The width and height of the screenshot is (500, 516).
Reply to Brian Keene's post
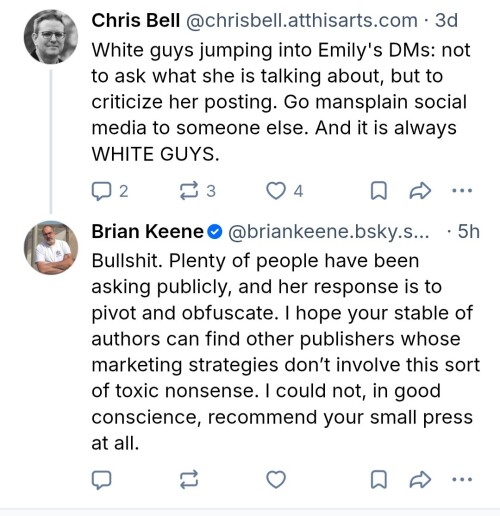pos(102,480)
